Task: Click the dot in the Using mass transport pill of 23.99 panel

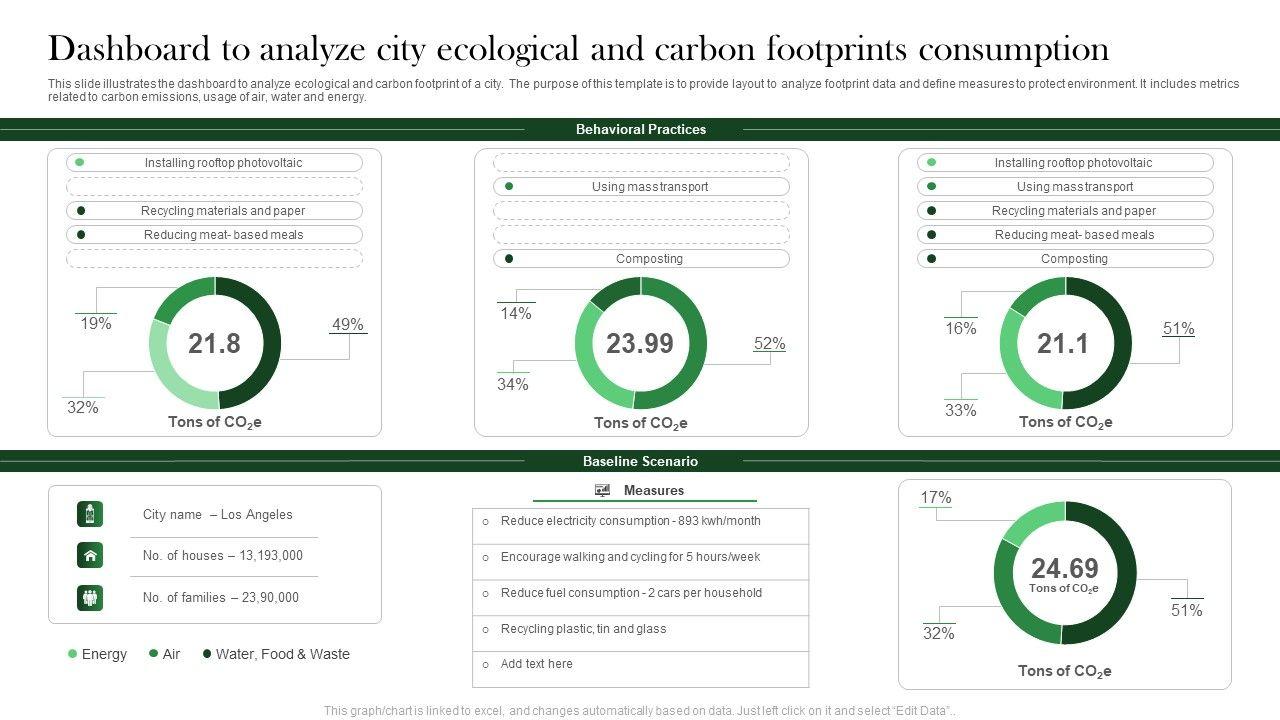Action: [x=509, y=187]
